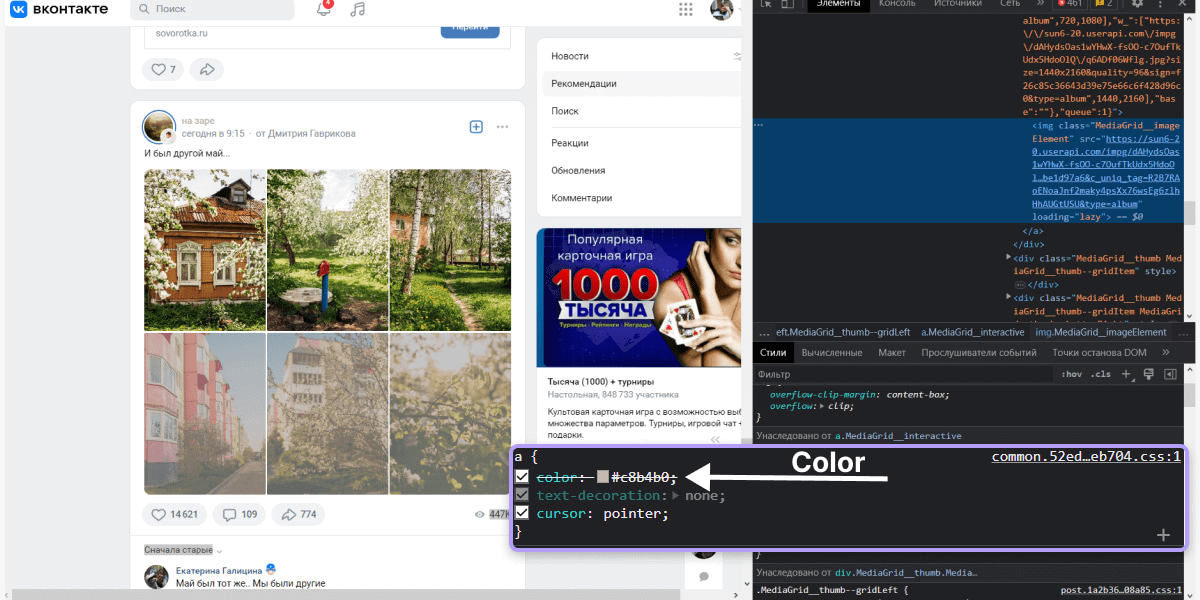Open the music player icon
Viewport: 1200px width, 600px height.
[x=358, y=9]
